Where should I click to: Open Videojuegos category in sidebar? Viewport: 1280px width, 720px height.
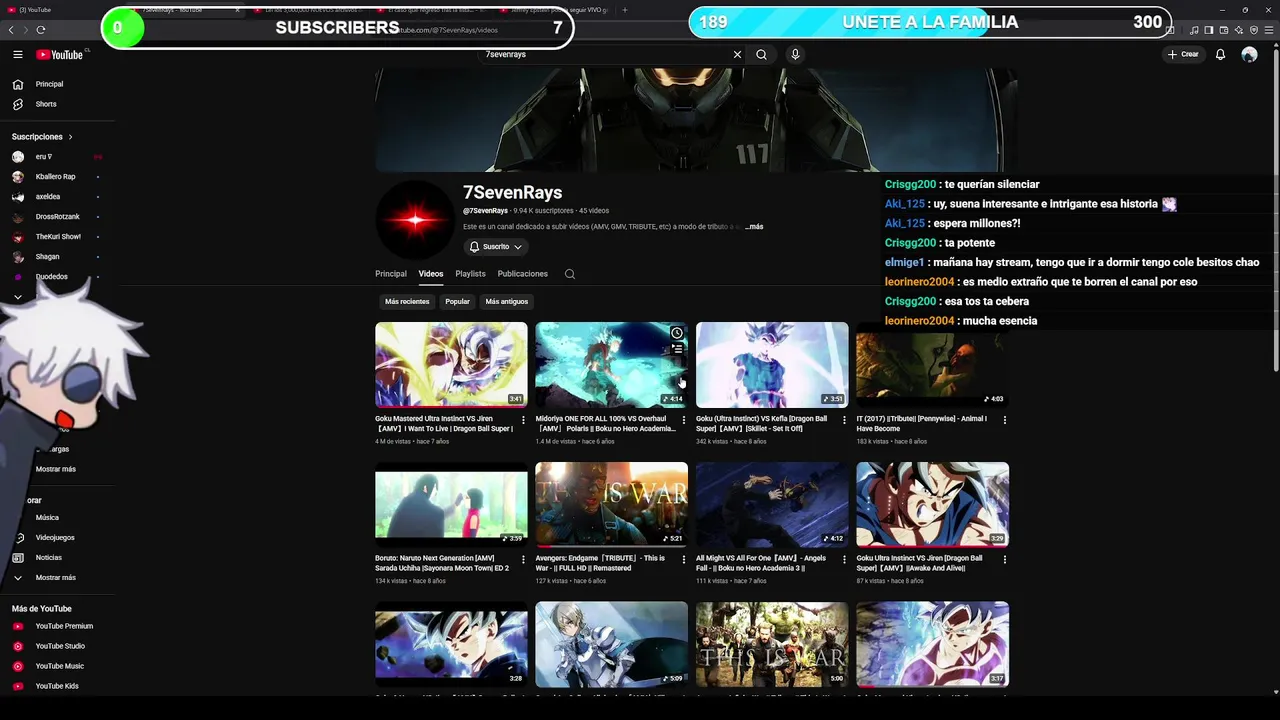click(x=55, y=537)
